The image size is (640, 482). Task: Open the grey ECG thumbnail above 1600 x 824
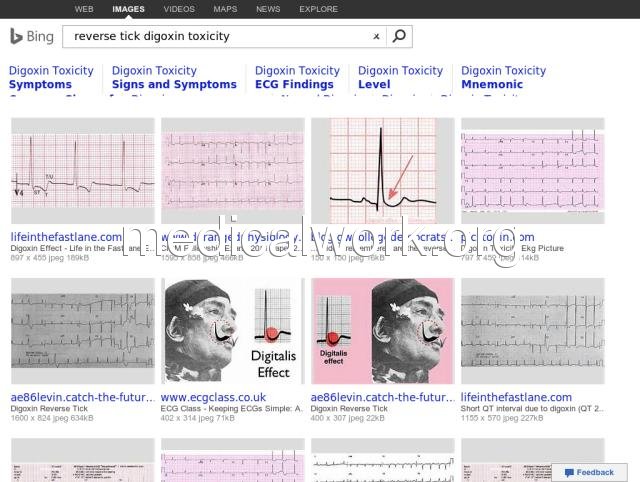point(83,331)
